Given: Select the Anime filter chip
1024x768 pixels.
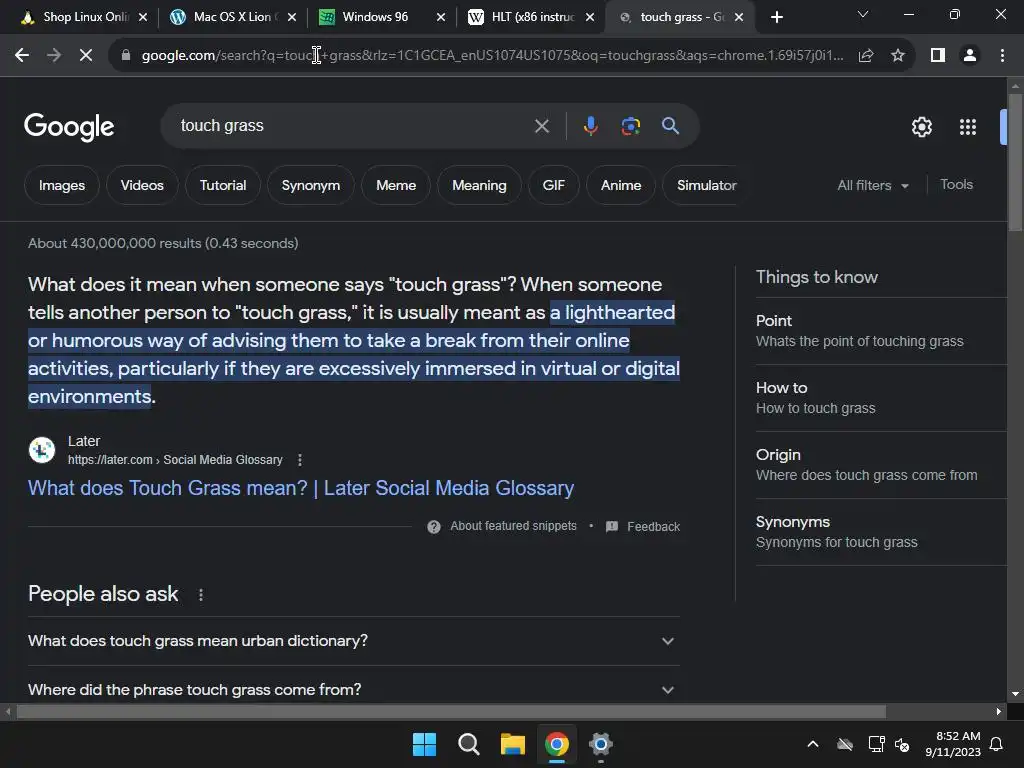Looking at the screenshot, I should 621,185.
